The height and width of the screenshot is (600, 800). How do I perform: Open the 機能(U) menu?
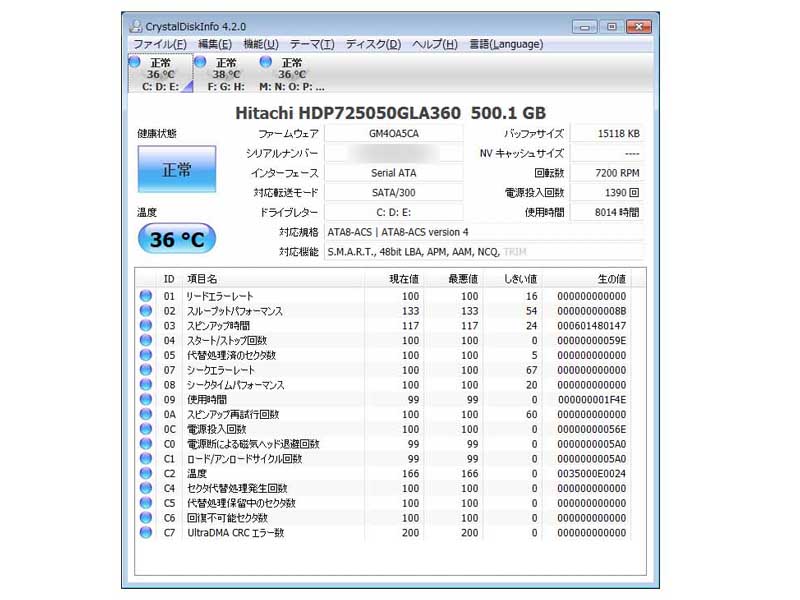coord(261,44)
